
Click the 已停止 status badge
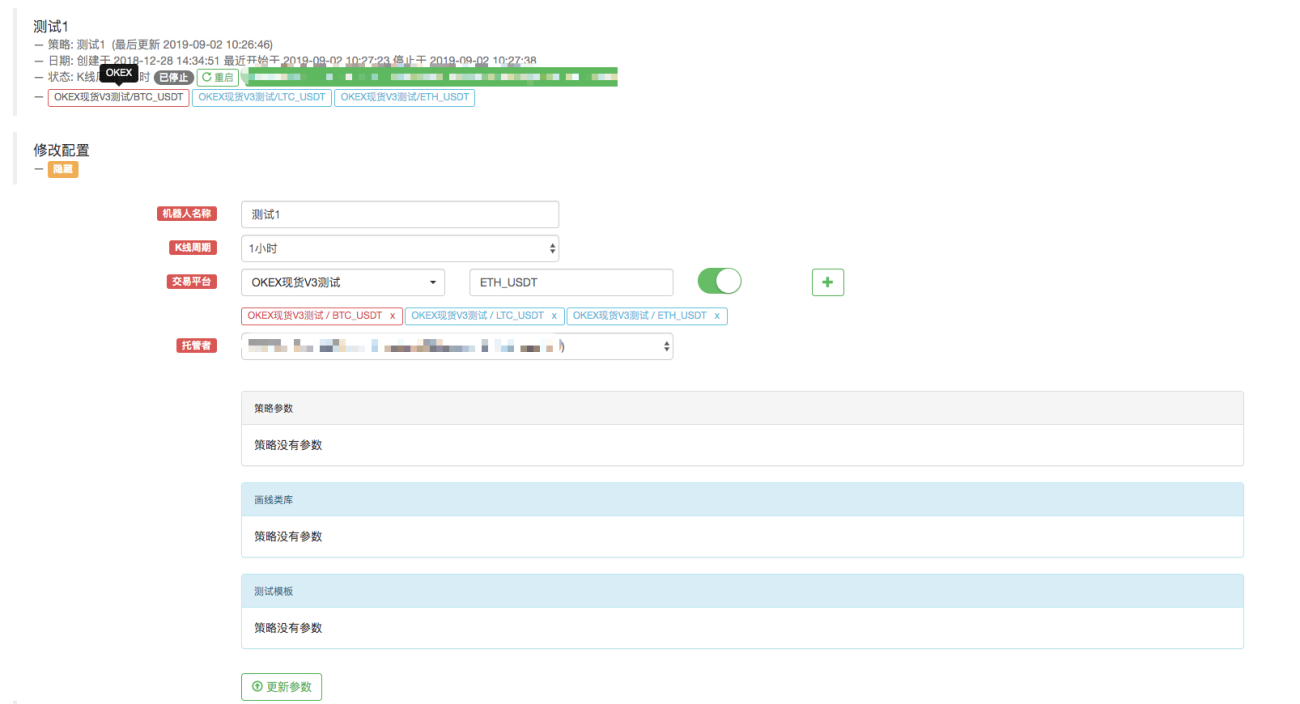tap(173, 78)
